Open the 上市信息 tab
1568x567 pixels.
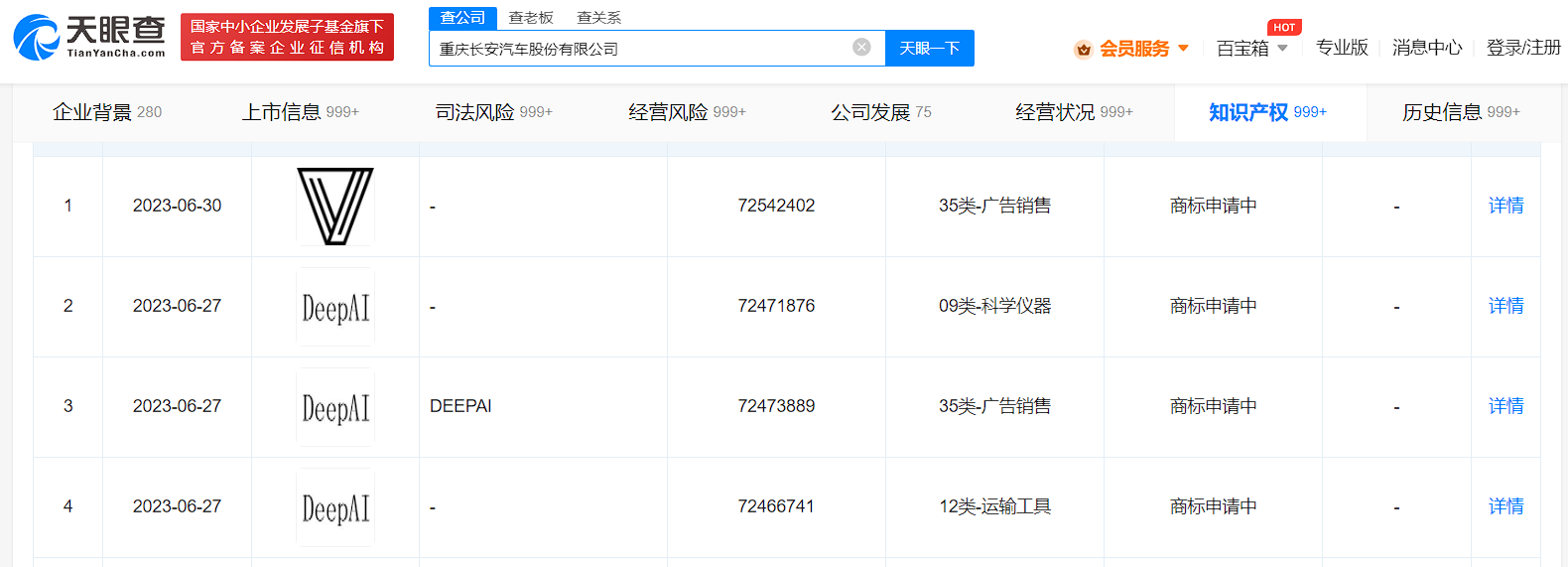pos(301,112)
